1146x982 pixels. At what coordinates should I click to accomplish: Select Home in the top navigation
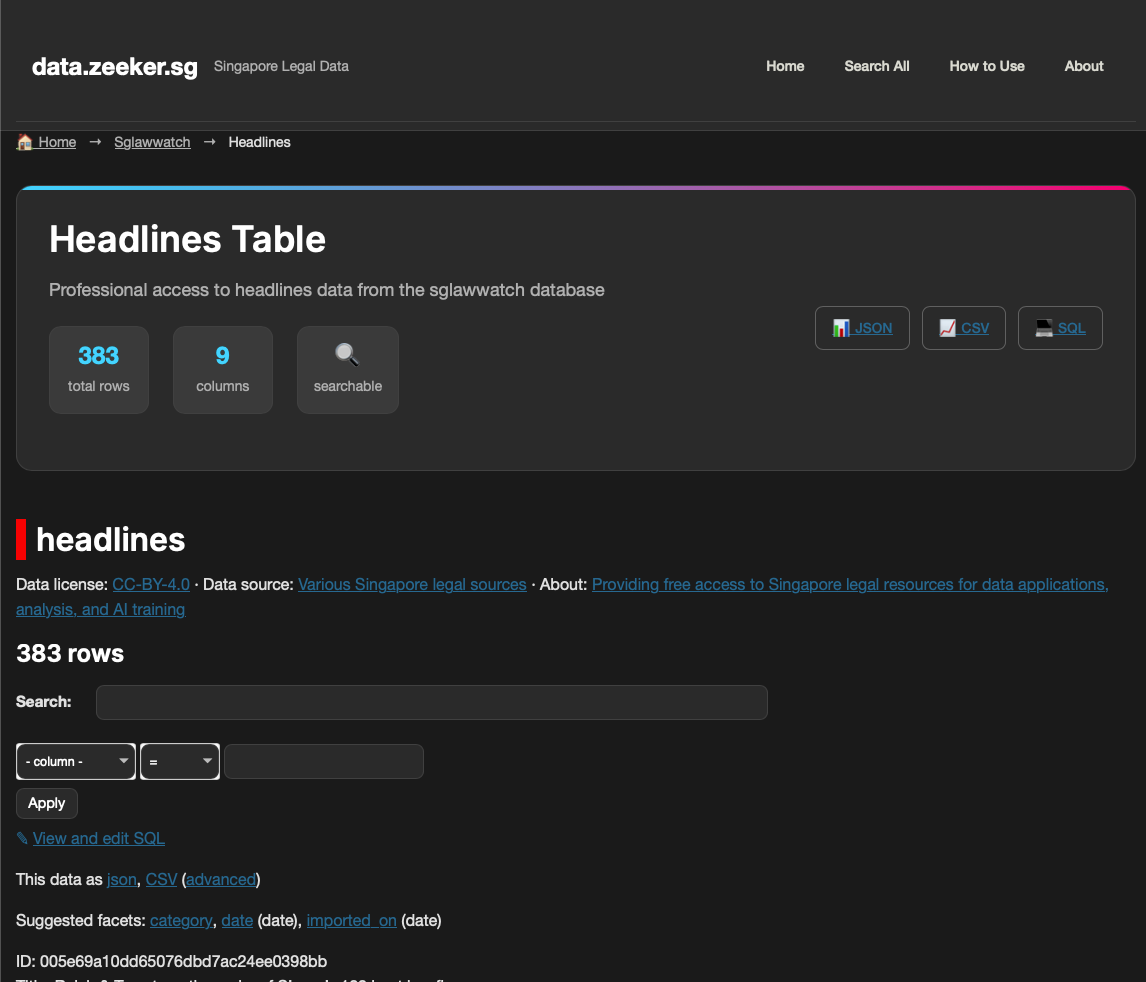click(785, 66)
